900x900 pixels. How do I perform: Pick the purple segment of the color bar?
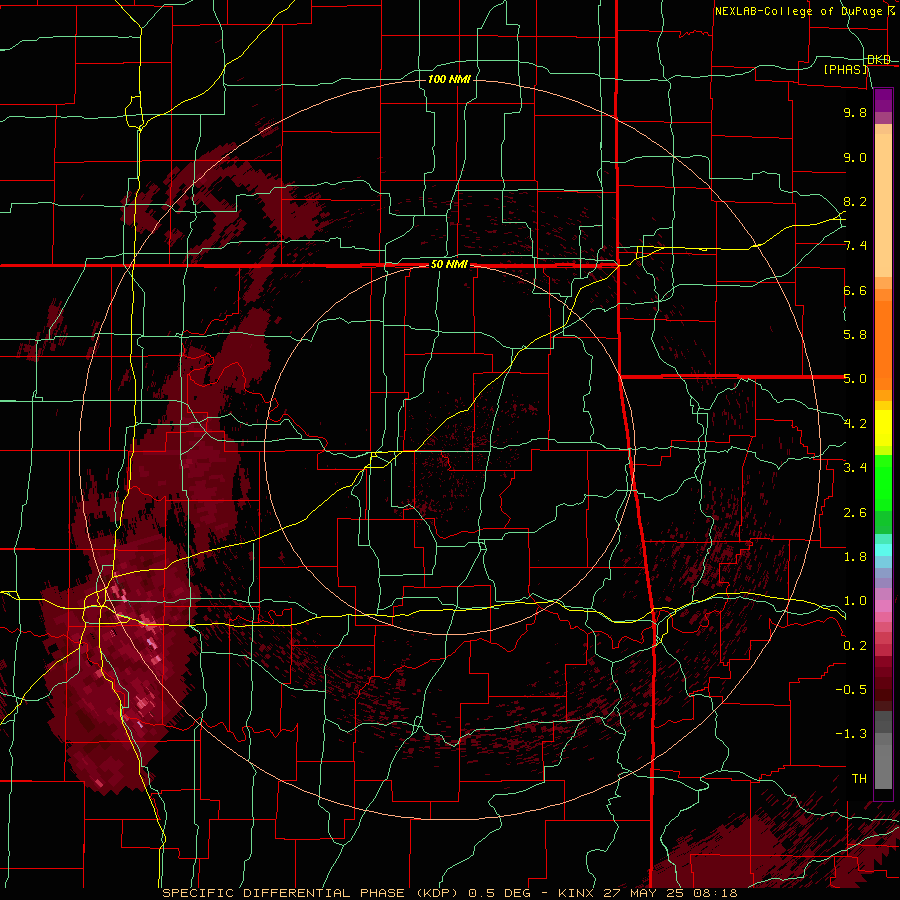(883, 100)
